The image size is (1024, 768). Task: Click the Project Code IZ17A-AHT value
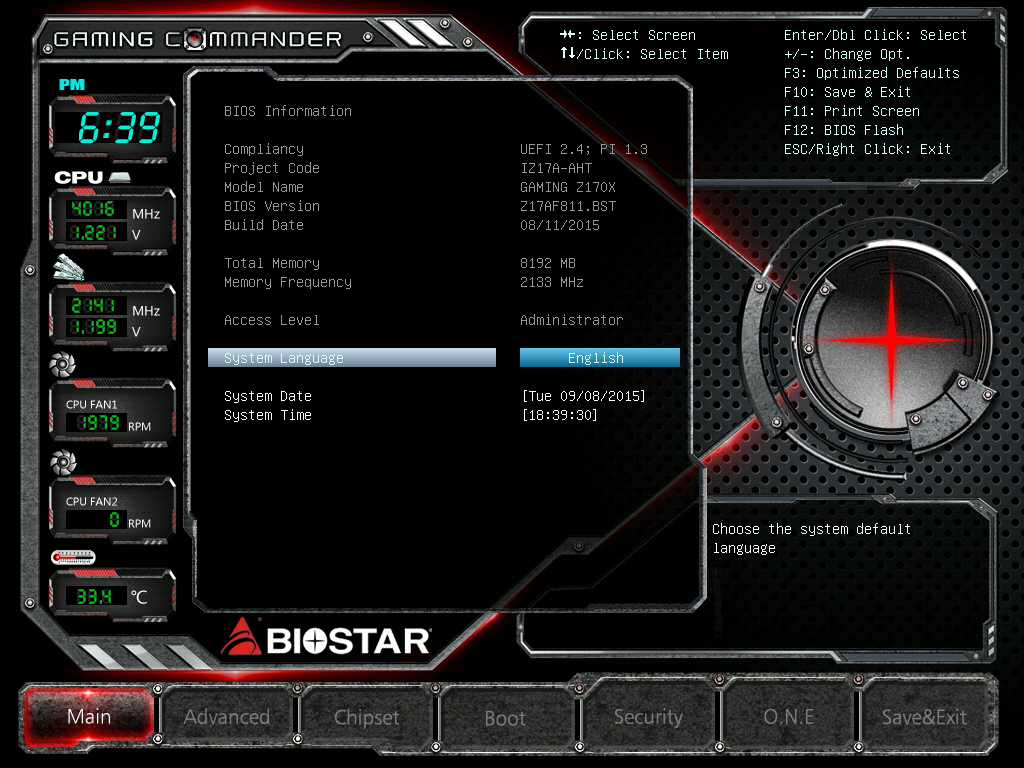point(556,168)
